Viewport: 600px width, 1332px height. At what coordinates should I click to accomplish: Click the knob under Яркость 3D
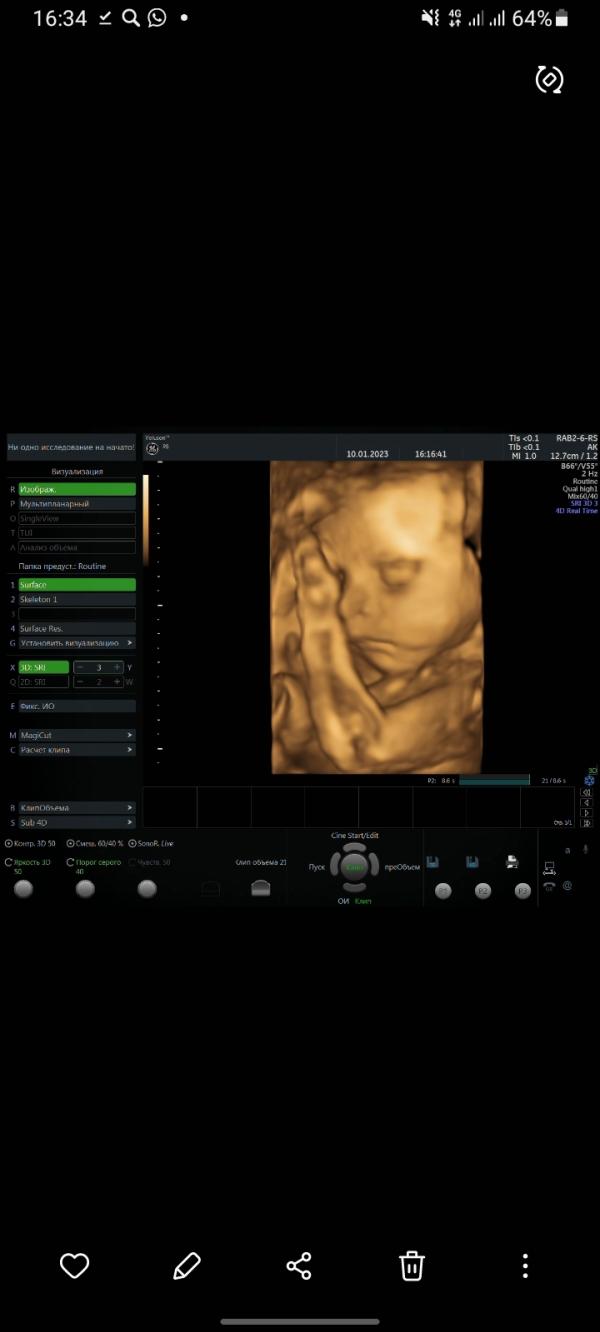(24, 889)
